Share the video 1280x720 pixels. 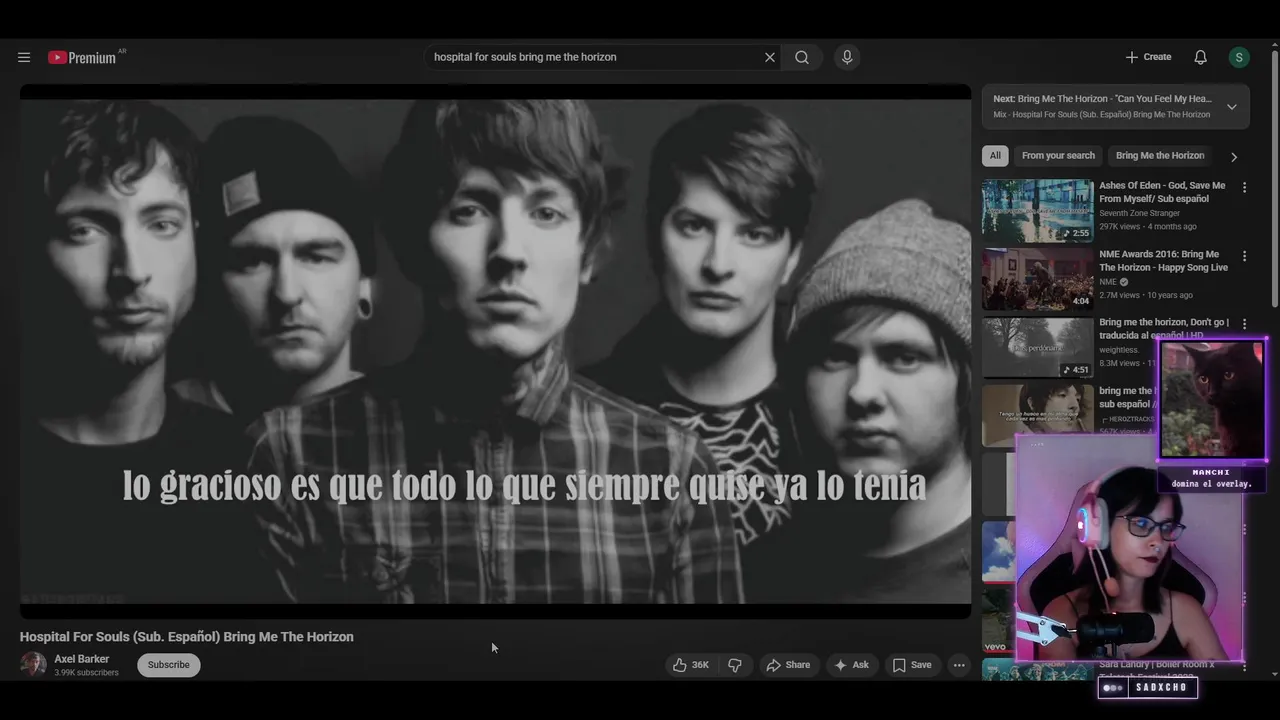788,665
